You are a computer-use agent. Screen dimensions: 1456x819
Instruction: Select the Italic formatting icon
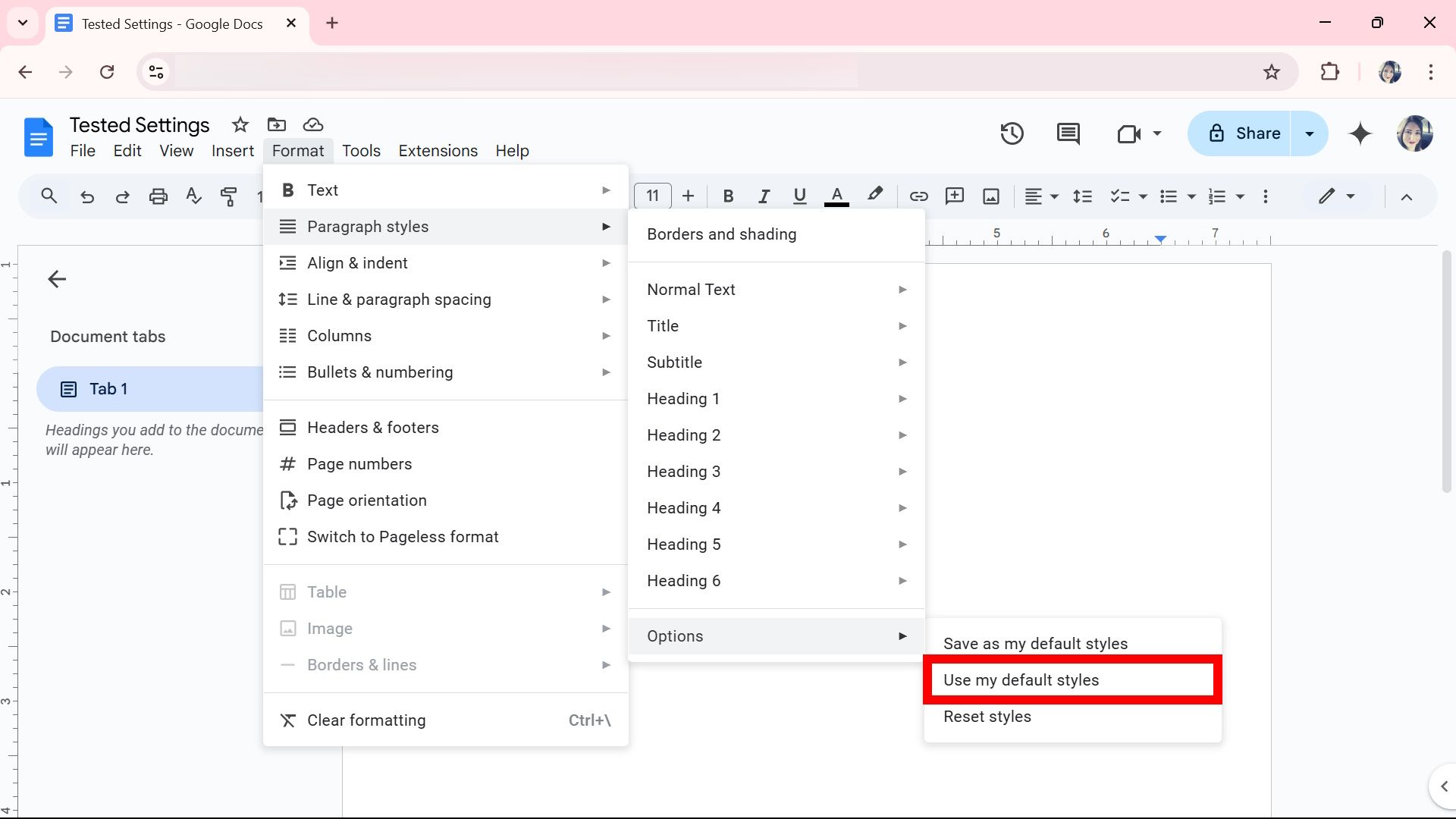[763, 196]
